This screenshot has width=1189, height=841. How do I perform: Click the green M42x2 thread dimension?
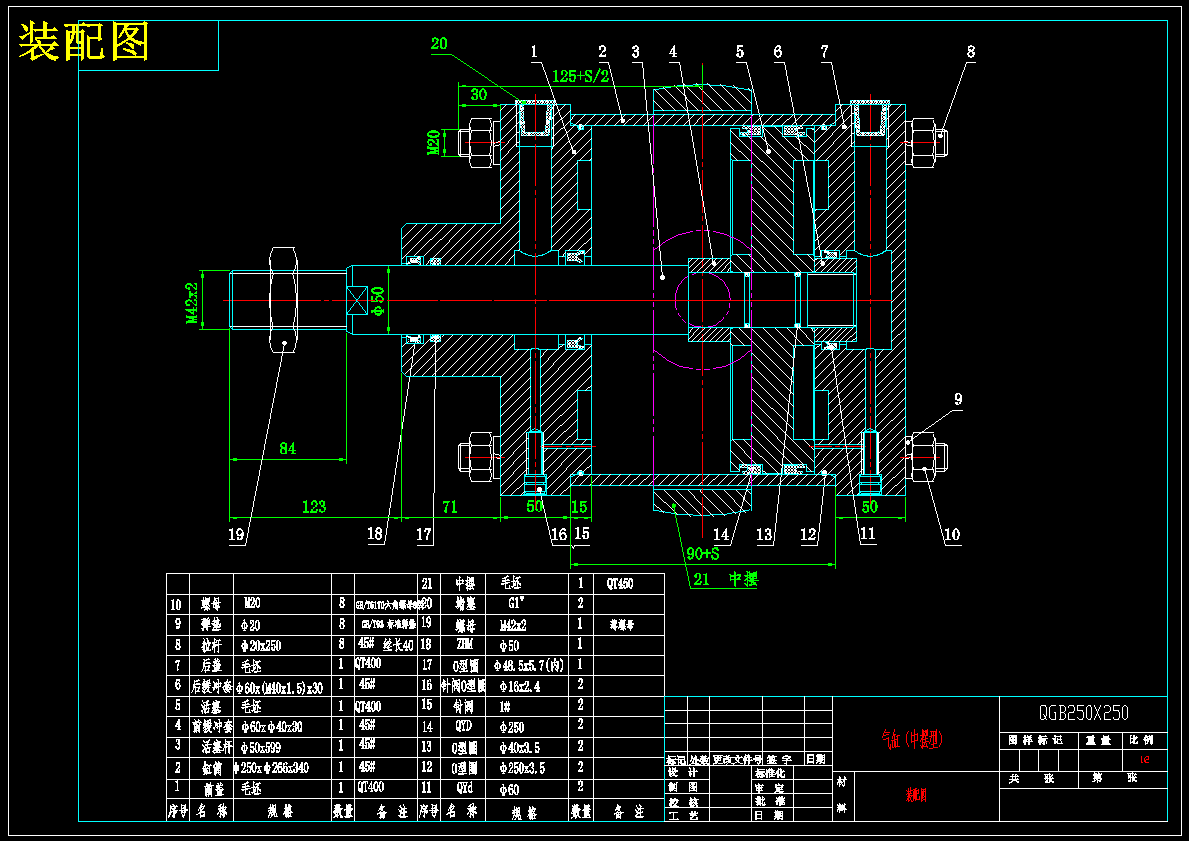(x=193, y=303)
